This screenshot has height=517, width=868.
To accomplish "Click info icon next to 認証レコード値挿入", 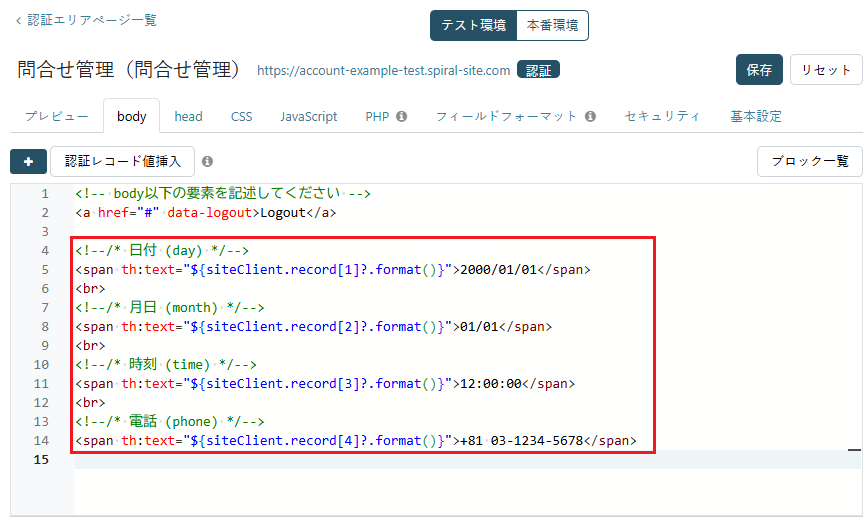I will tap(208, 161).
